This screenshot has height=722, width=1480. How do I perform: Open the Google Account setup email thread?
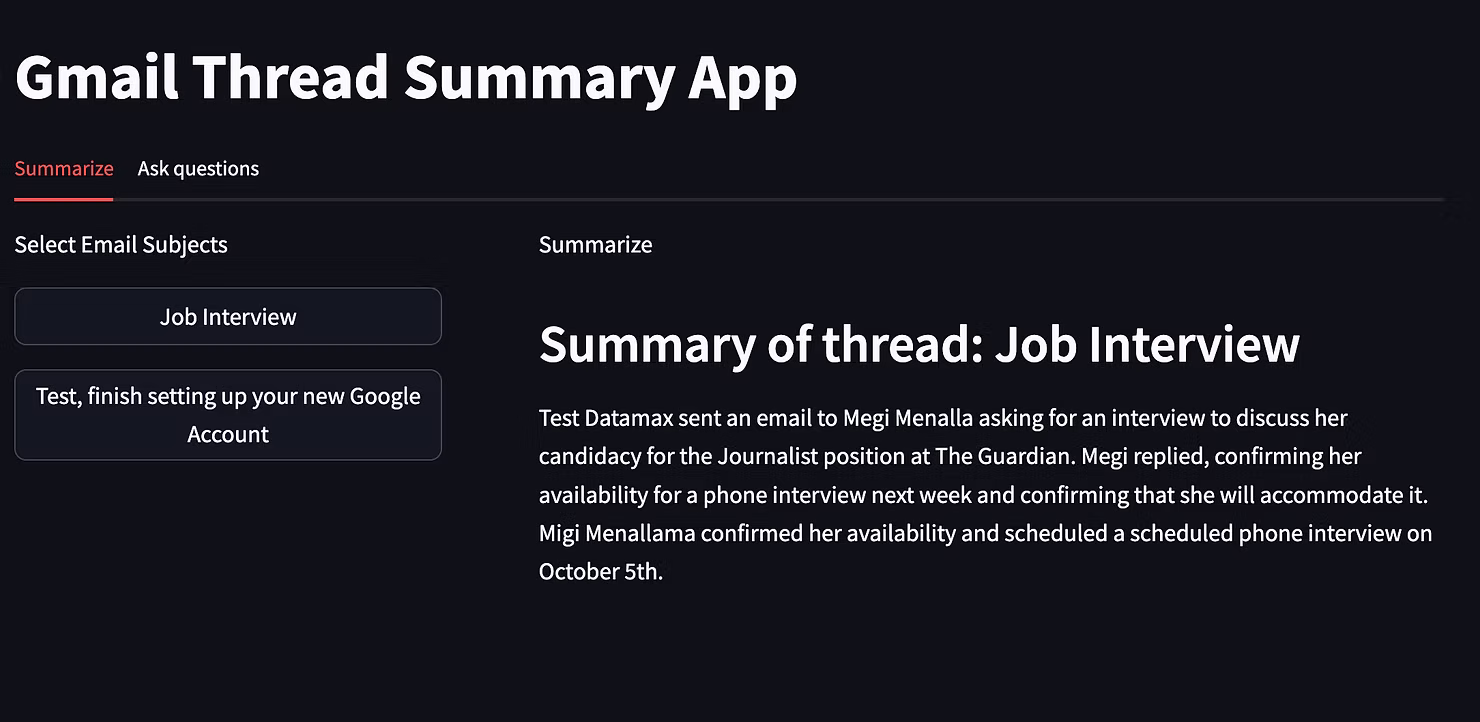(227, 414)
